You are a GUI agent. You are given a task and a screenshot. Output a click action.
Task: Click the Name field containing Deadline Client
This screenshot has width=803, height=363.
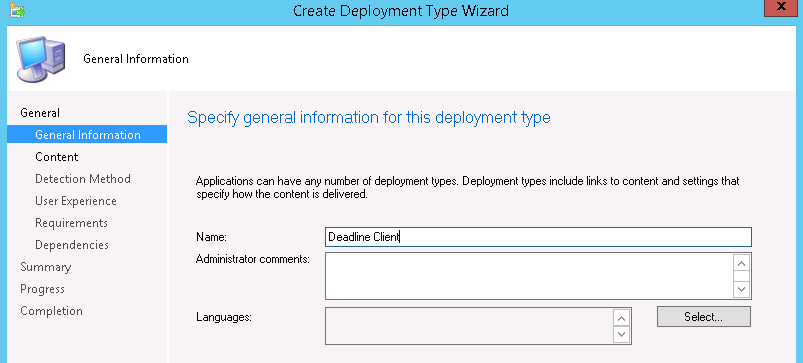pyautogui.click(x=538, y=237)
